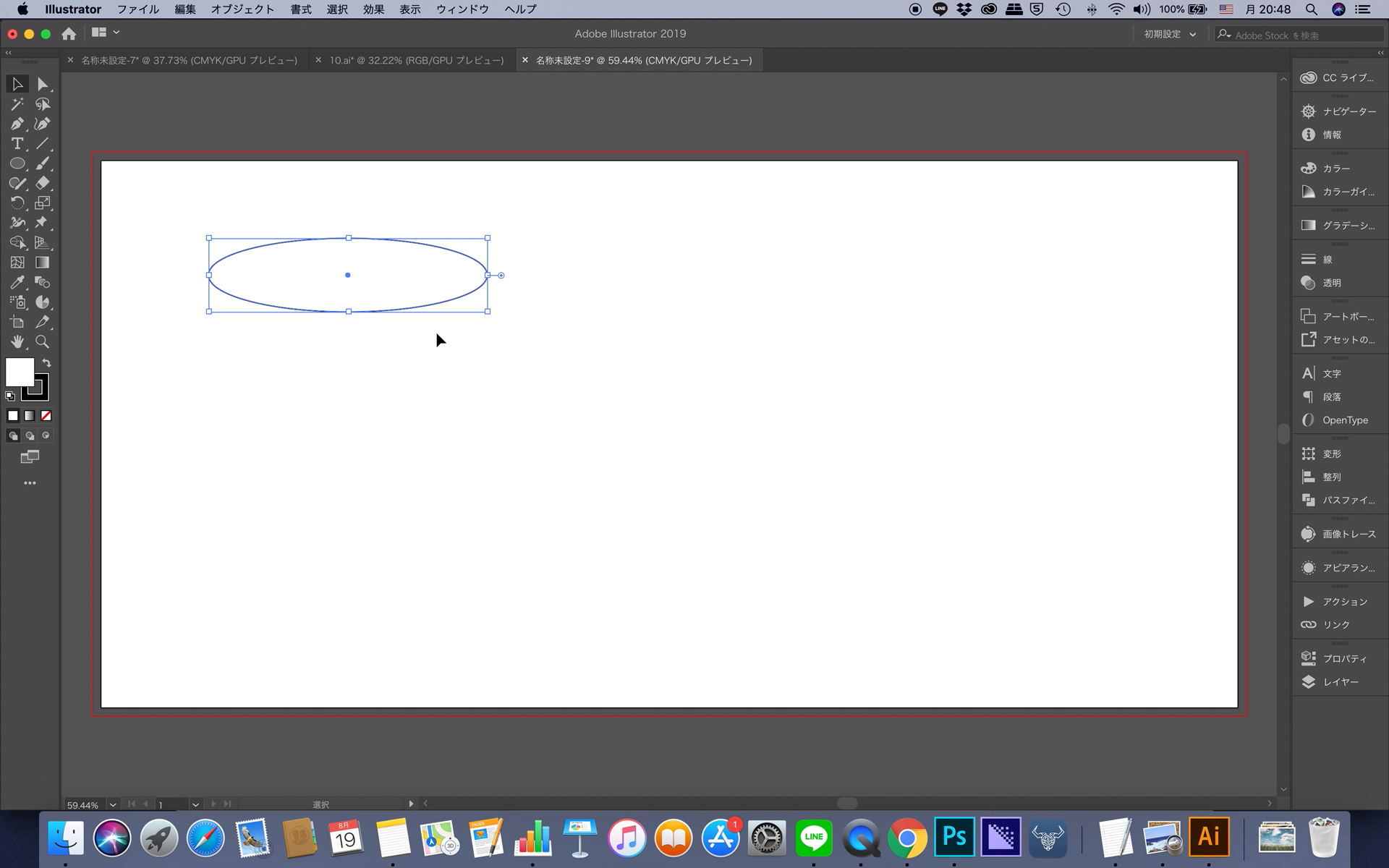Expand the レイヤー (Layers) panel
This screenshot has width=1389, height=868.
pos(1339,681)
